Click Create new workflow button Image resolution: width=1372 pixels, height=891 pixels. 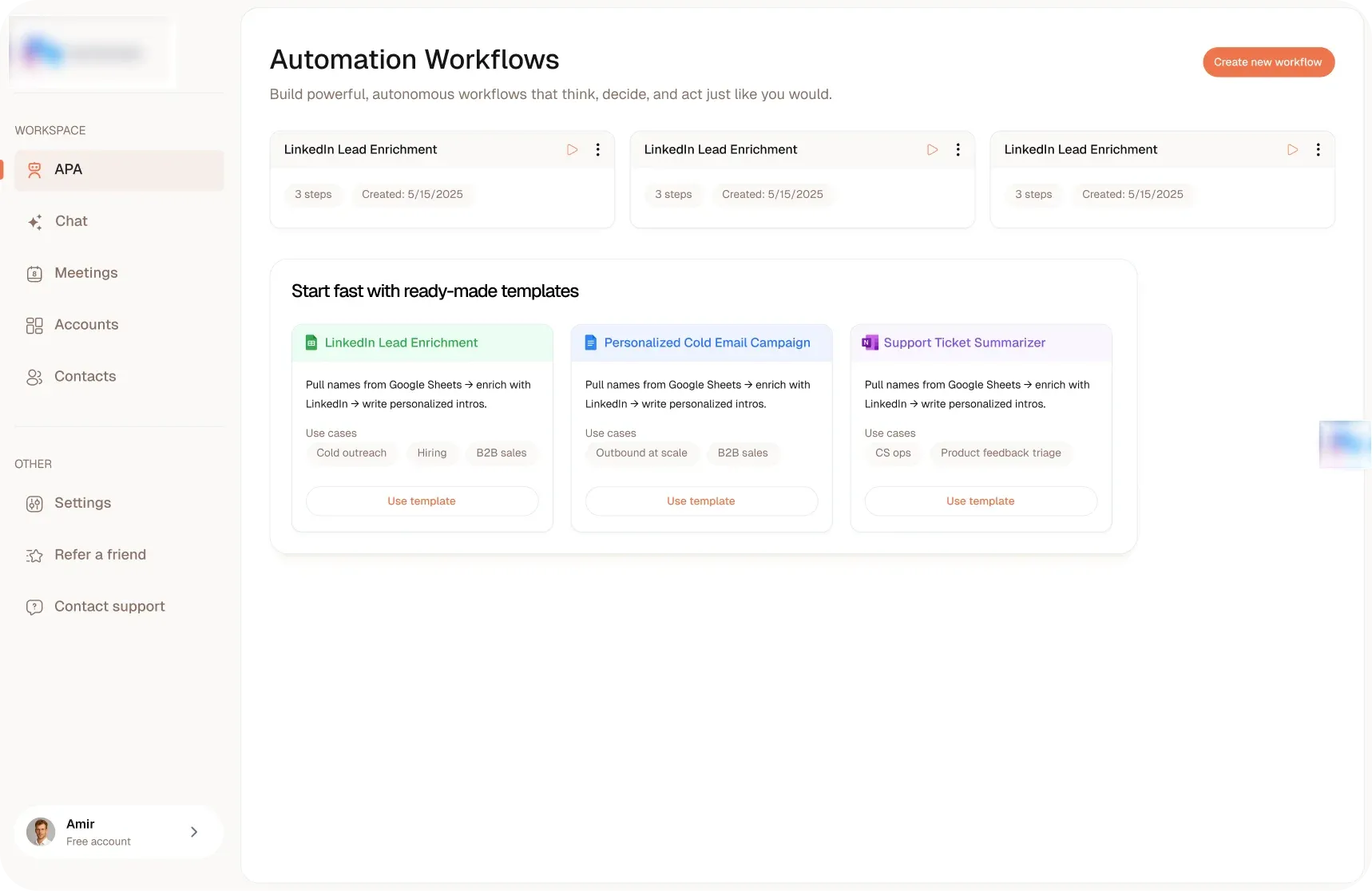point(1267,62)
